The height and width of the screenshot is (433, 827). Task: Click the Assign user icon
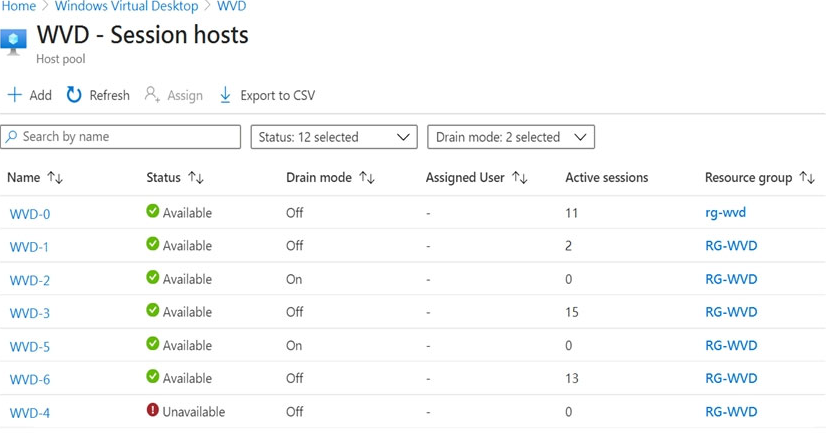point(152,95)
